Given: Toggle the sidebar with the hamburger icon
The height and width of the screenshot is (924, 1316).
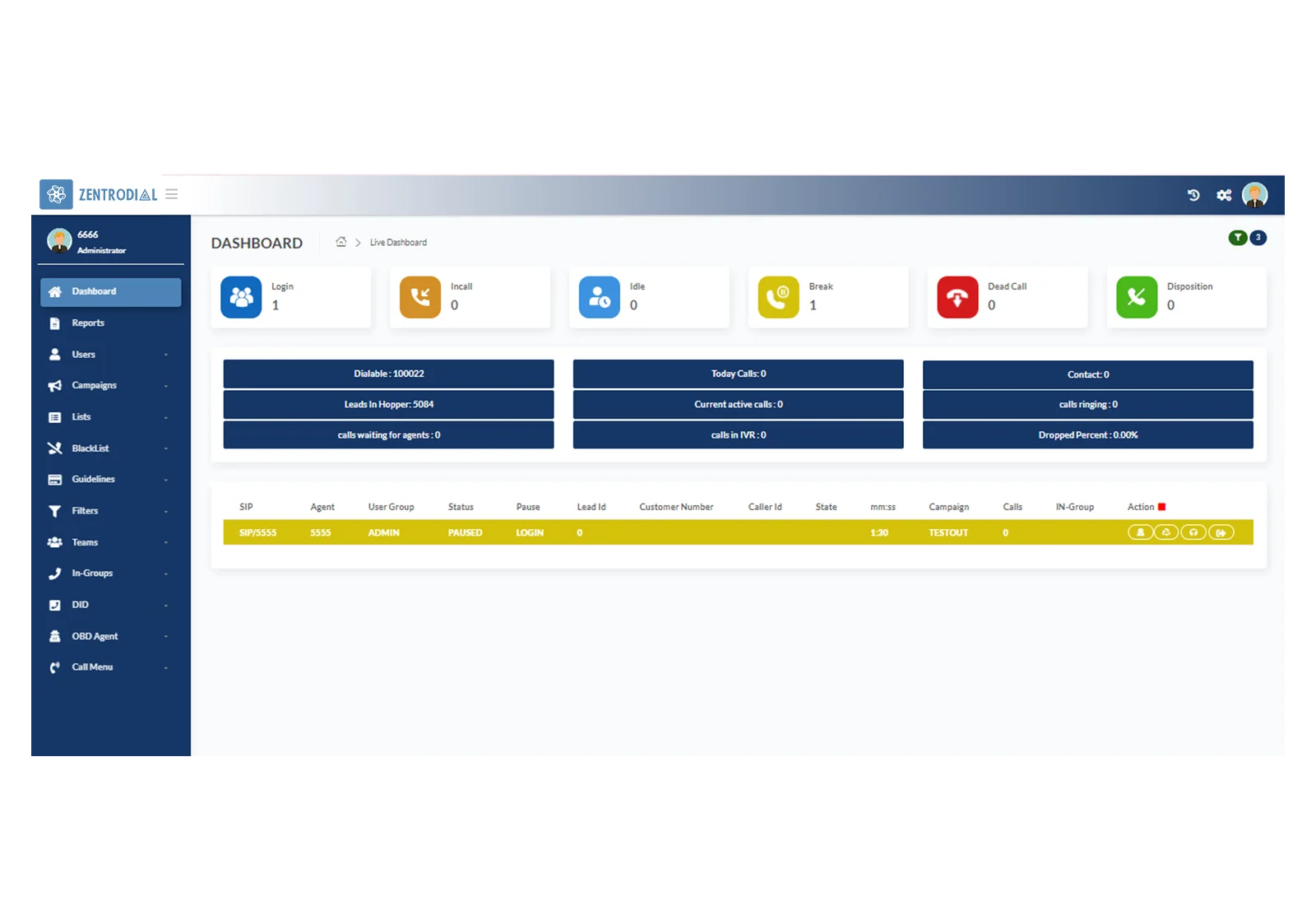Looking at the screenshot, I should (x=171, y=194).
